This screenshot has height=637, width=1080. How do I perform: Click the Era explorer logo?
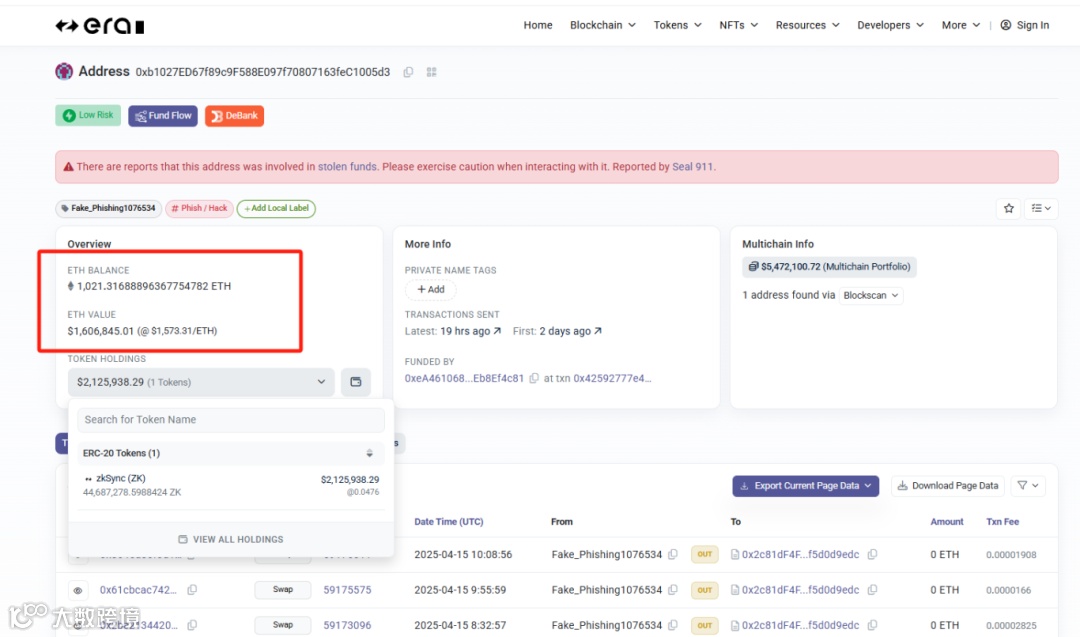coord(100,26)
